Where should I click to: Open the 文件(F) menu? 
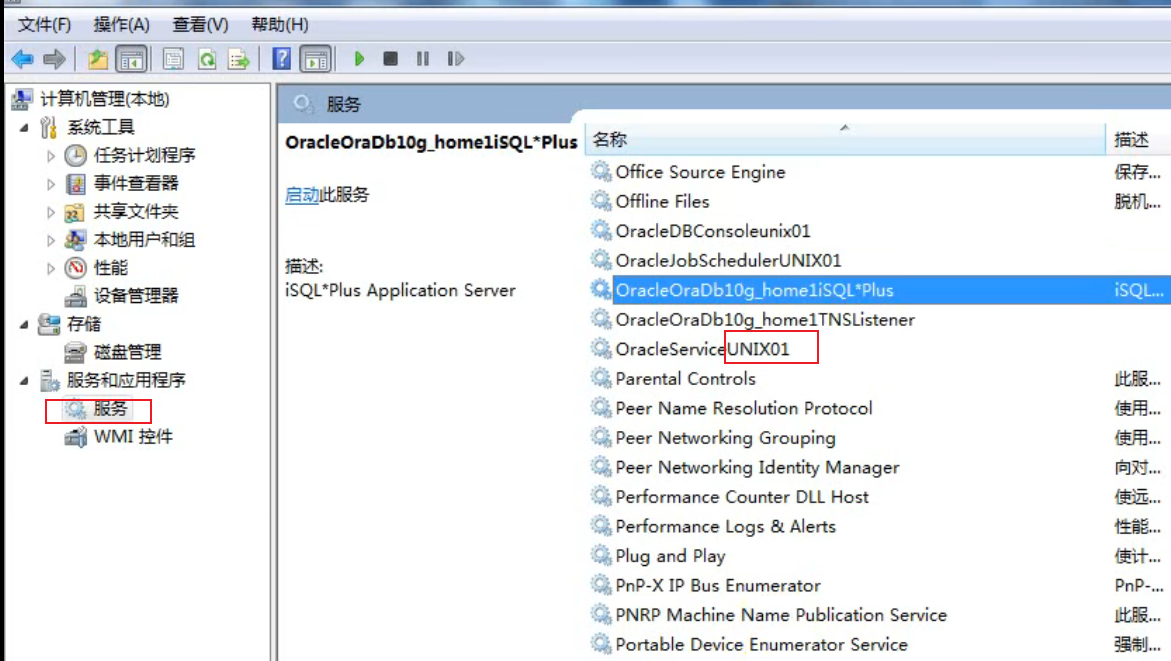[x=44, y=25]
